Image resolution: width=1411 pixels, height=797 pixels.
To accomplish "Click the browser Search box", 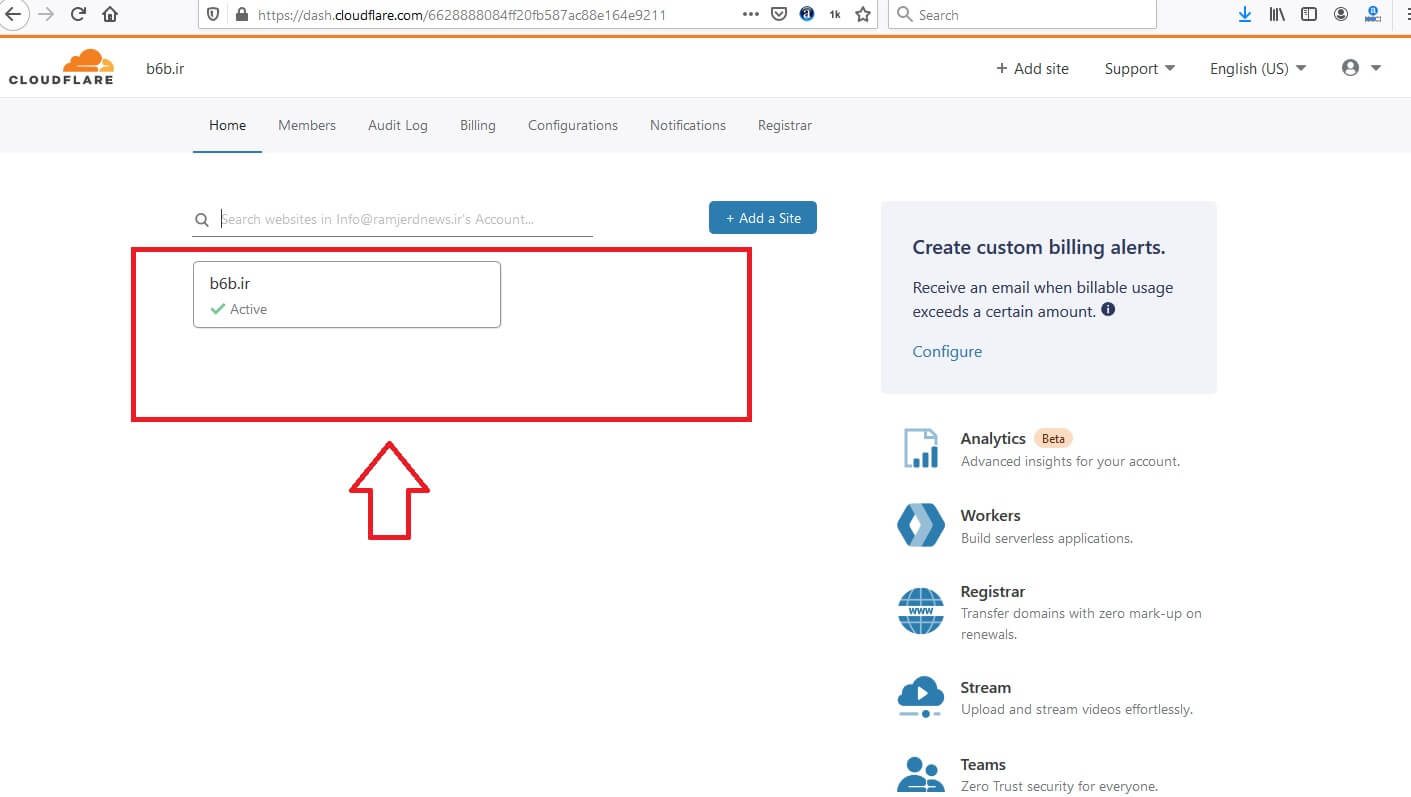I will point(1022,15).
